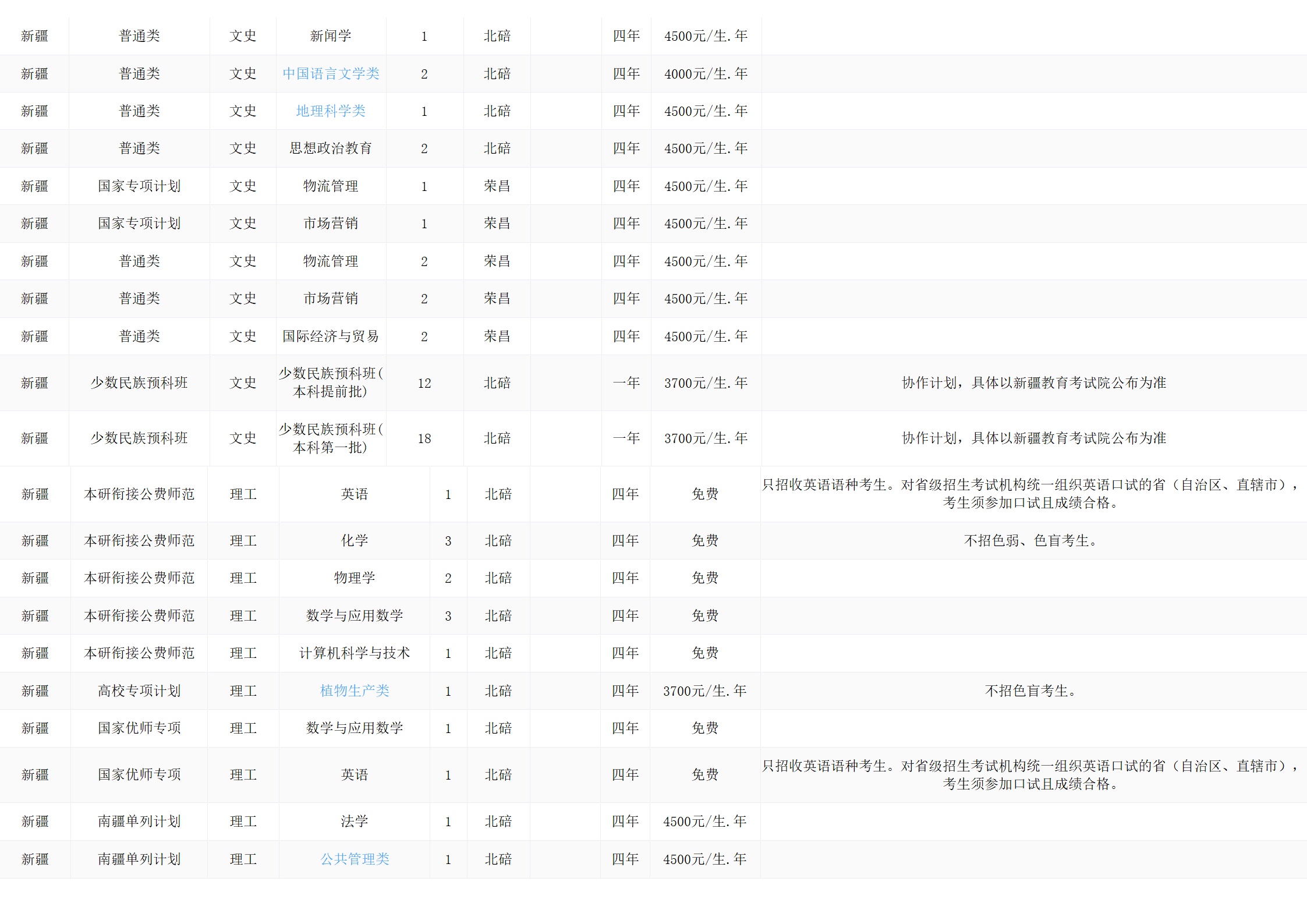Click the 思想政治教育 major cell
Screen dimensions: 1307x924
pos(331,148)
